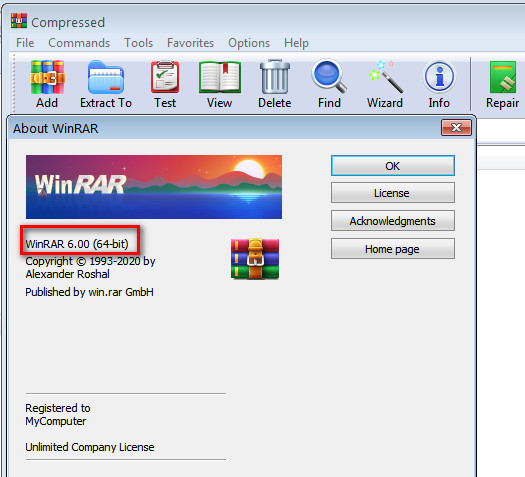Click the Home page button
Viewport: 525px width, 477px height.
click(393, 249)
